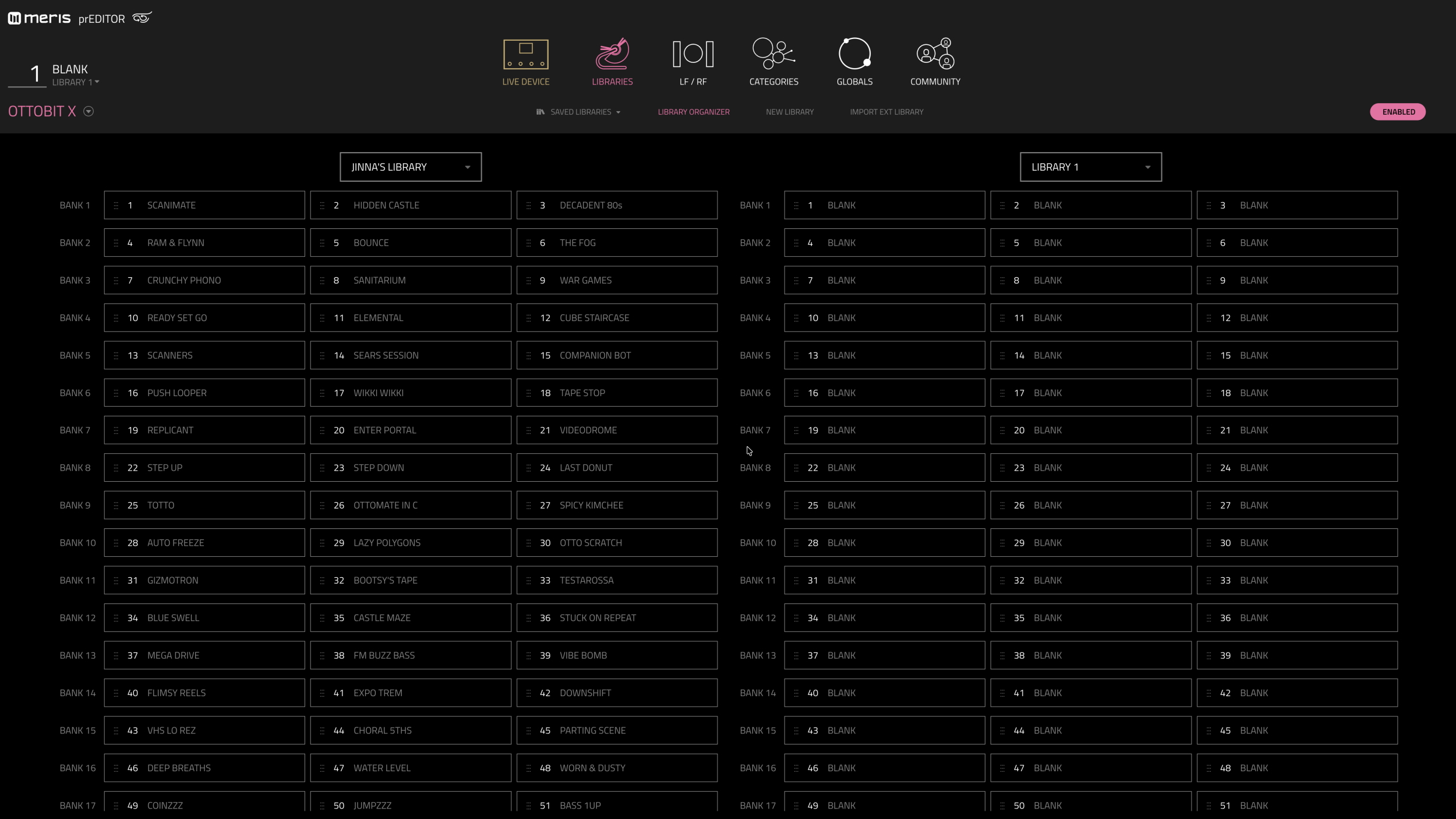Toggle the pink ENABLED switch

click(x=1398, y=112)
